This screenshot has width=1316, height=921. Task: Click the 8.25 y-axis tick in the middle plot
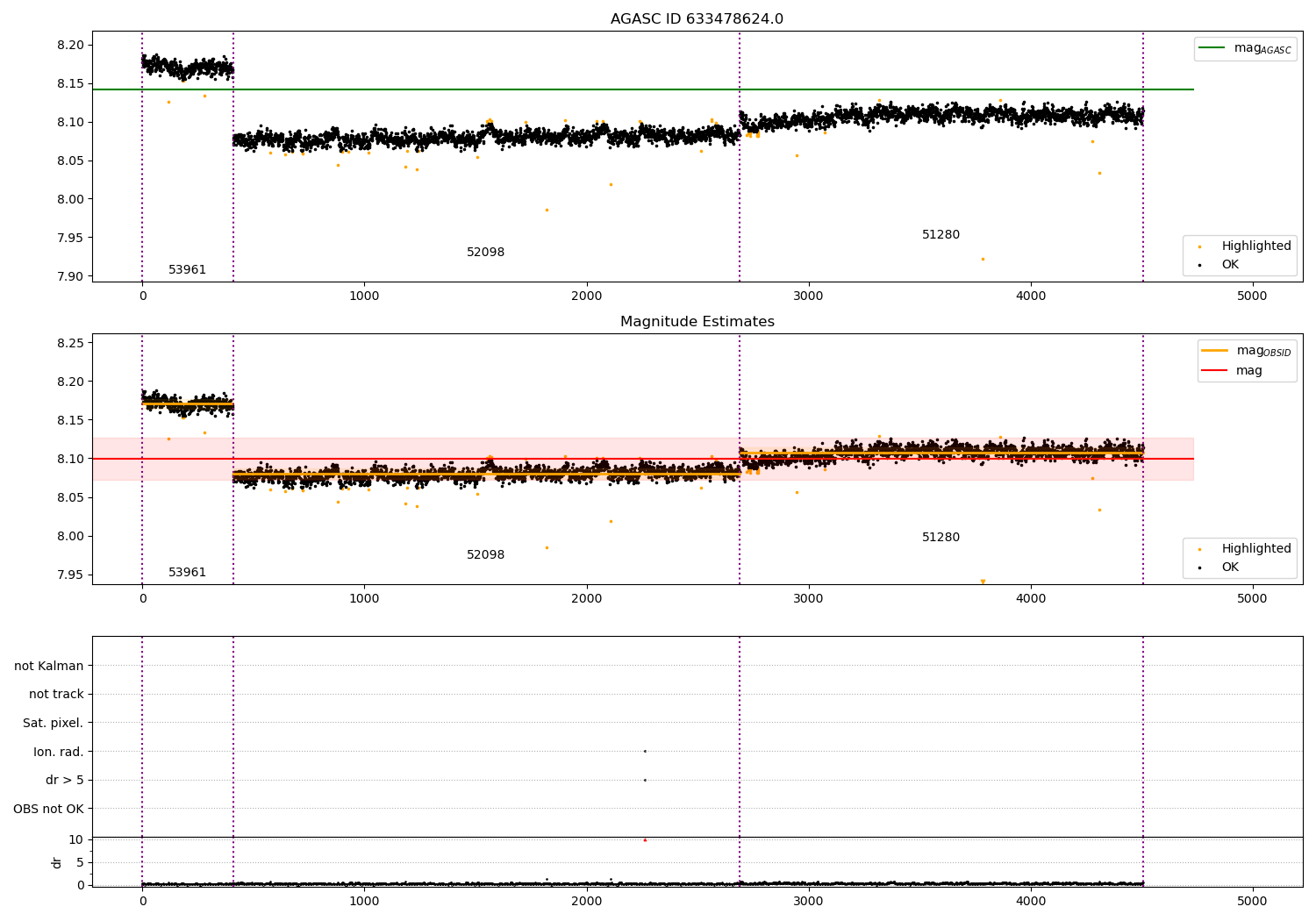tap(69, 343)
